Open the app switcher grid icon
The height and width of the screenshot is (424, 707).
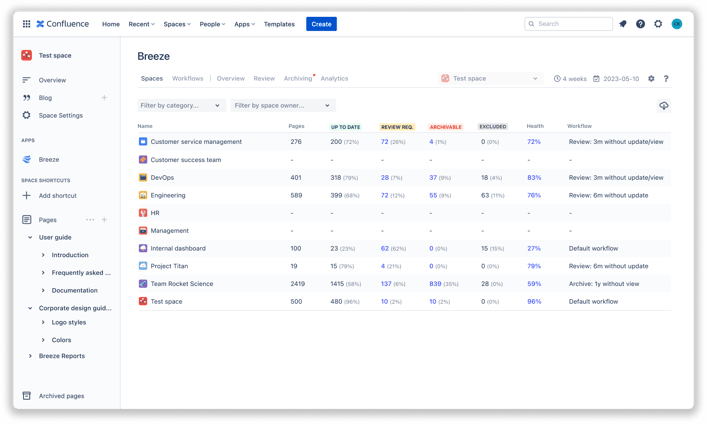[27, 24]
